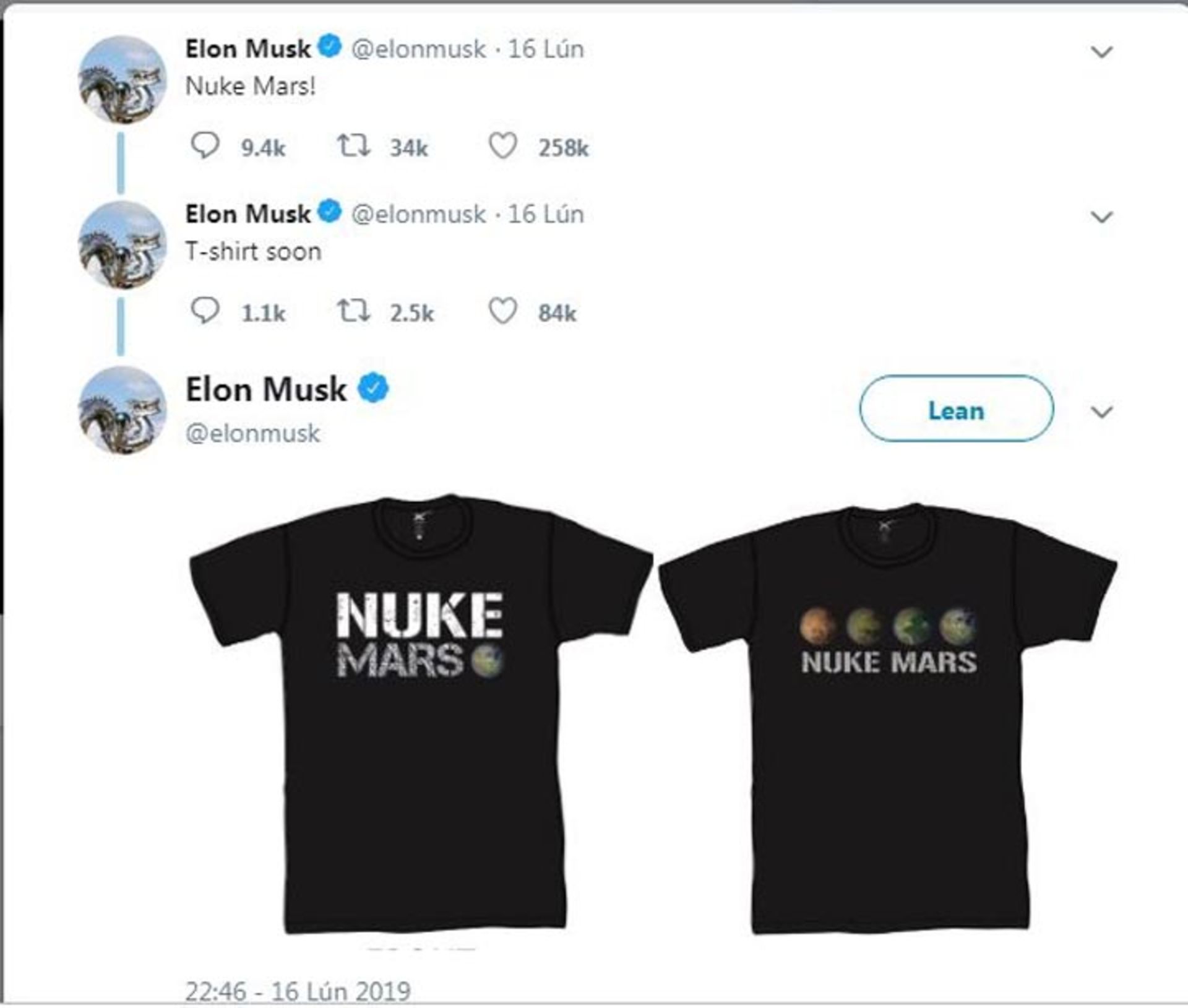
Task: Open avatar on "T-shirt soon" tweet
Action: 123,245
